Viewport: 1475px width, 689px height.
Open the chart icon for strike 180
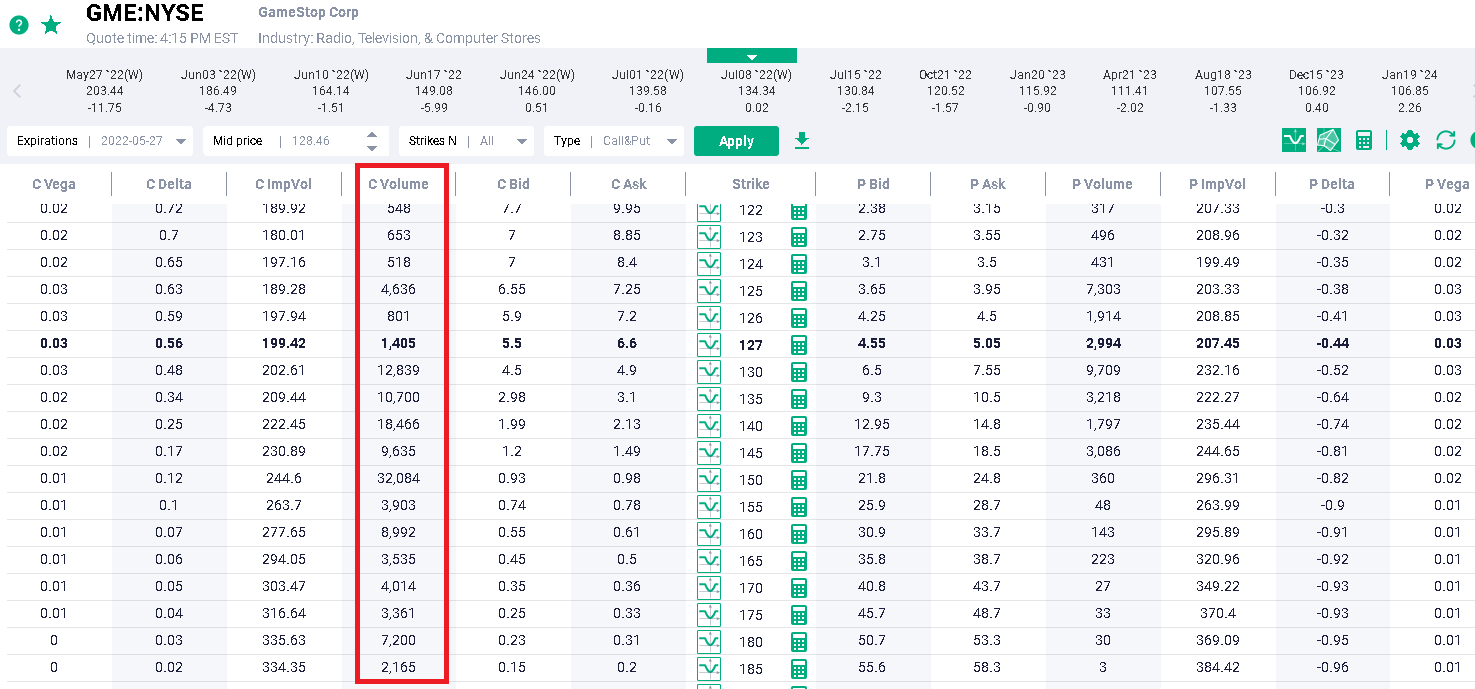click(x=709, y=642)
